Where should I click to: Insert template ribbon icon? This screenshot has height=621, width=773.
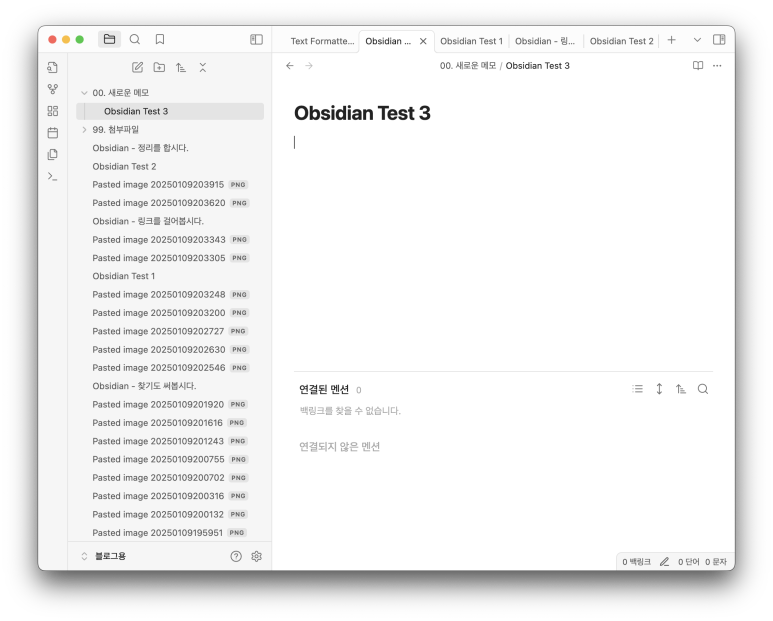53,154
